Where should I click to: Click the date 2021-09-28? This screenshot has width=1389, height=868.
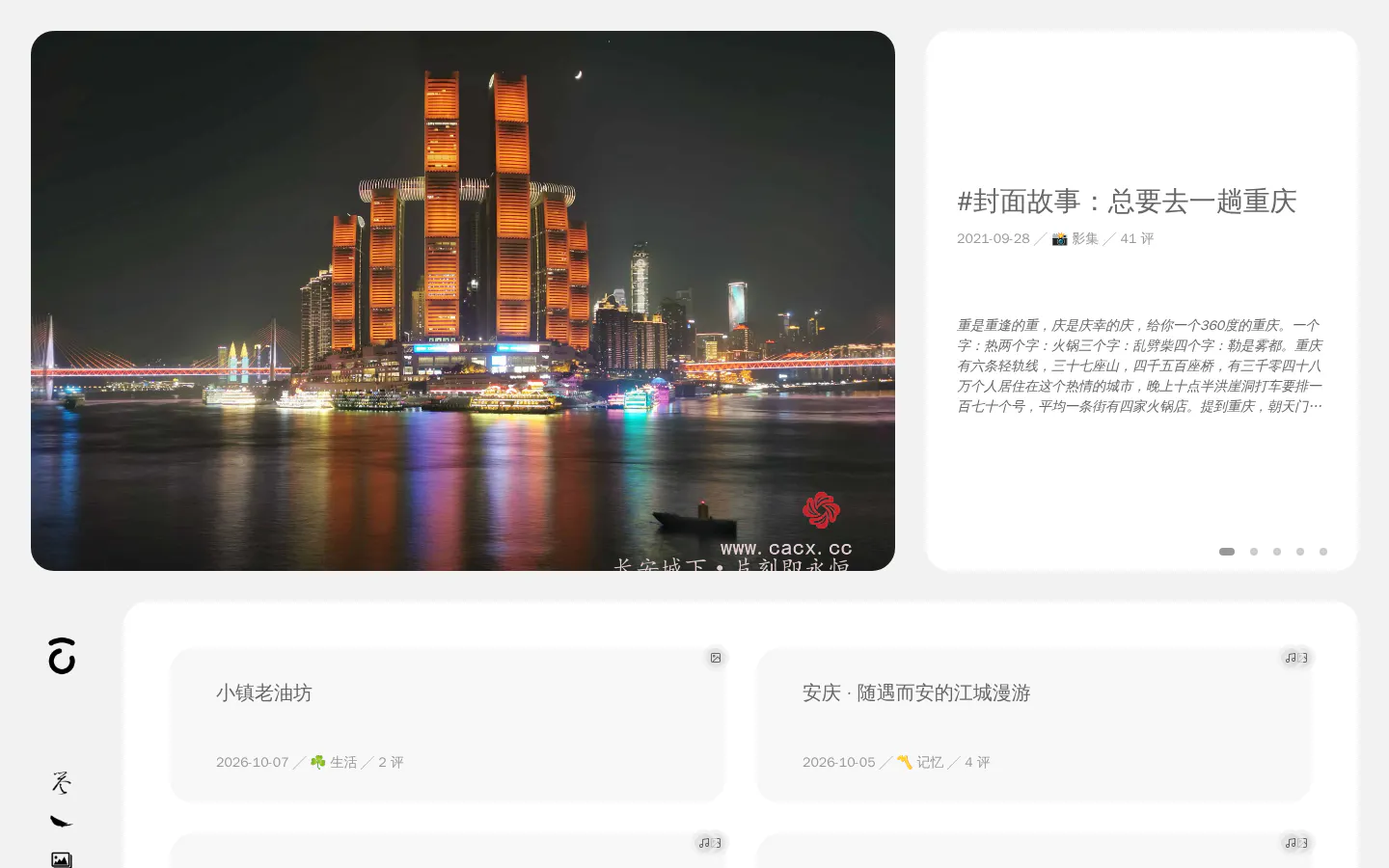pyautogui.click(x=994, y=238)
